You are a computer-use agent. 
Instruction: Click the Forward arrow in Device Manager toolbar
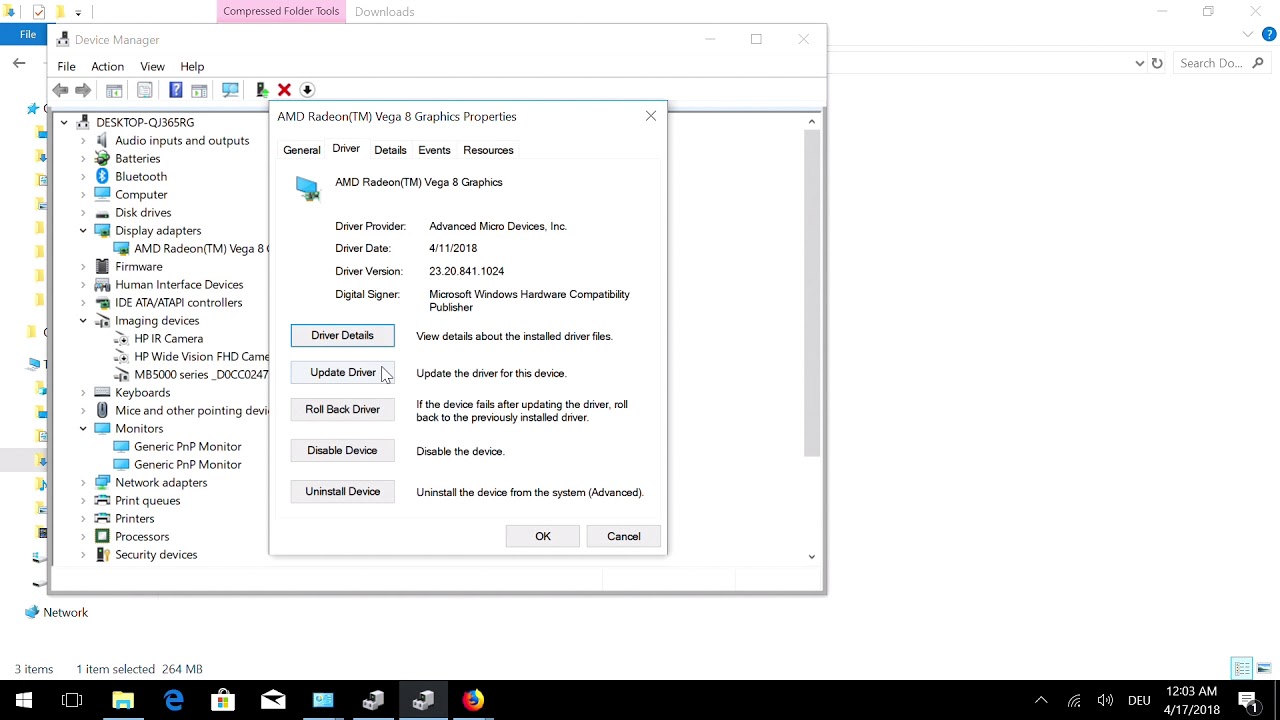pyautogui.click(x=83, y=90)
